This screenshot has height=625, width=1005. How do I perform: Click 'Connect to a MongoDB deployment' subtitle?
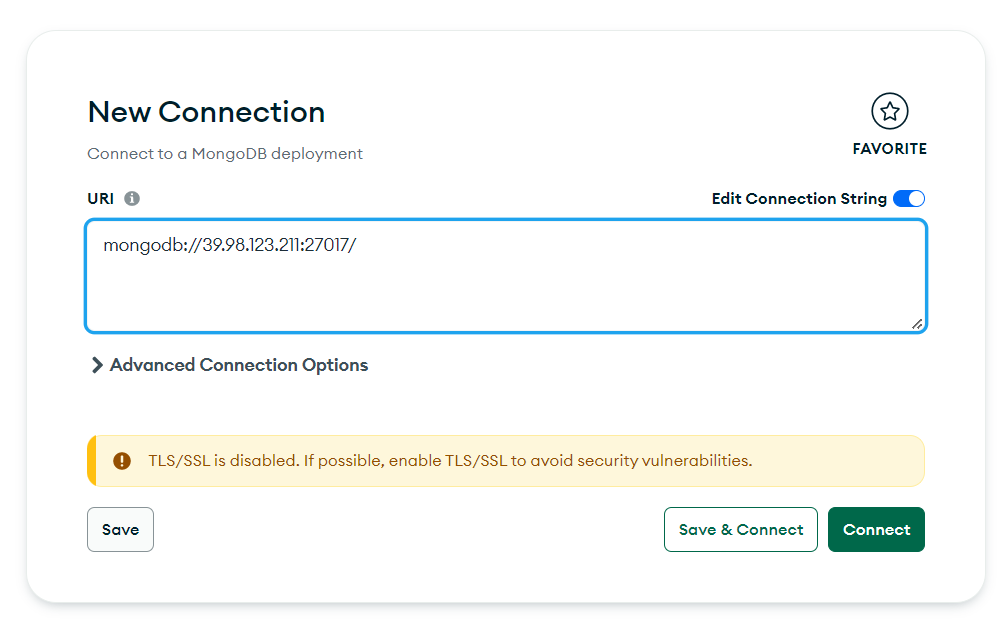point(225,154)
